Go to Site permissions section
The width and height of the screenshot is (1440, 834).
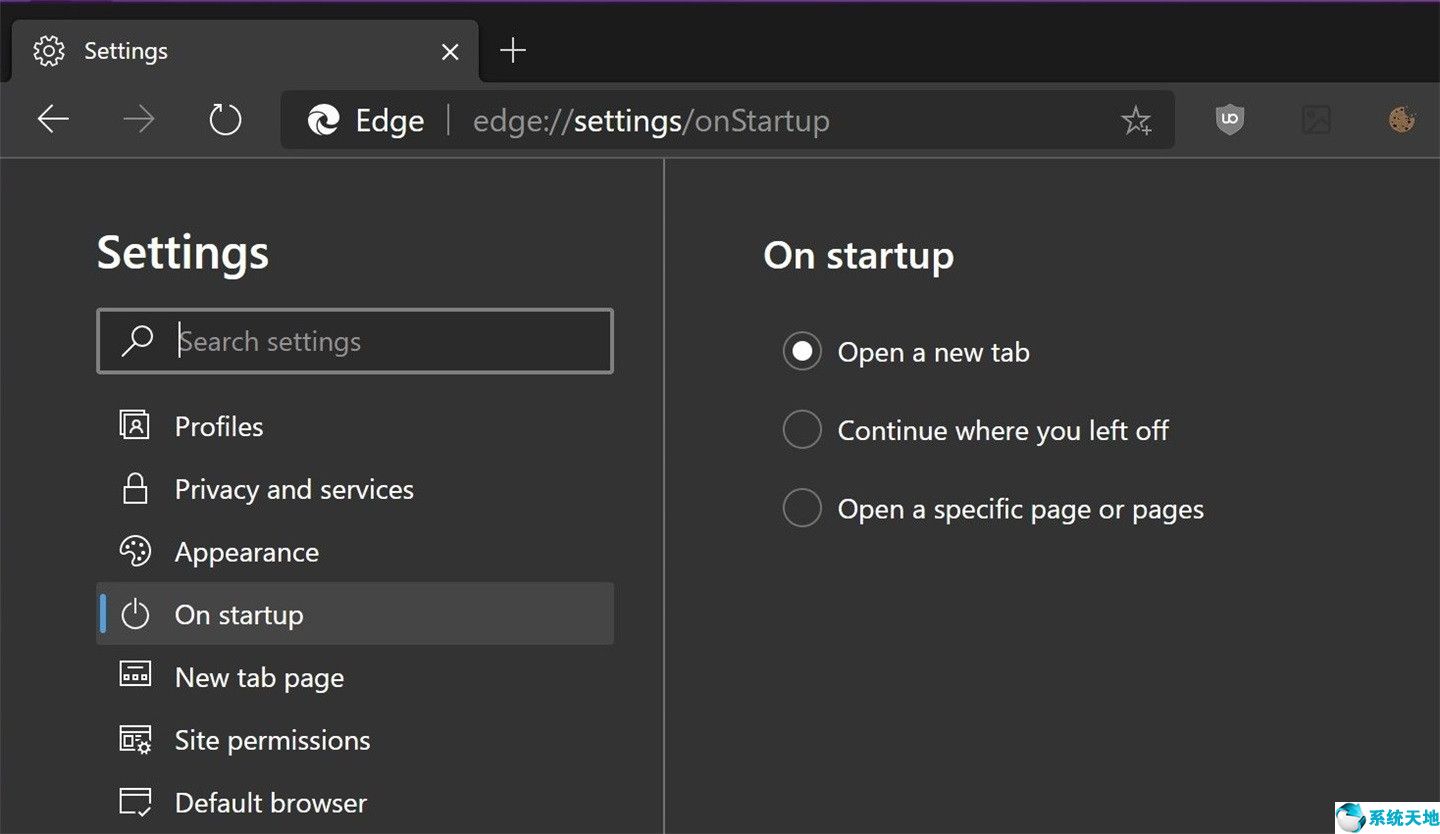272,740
